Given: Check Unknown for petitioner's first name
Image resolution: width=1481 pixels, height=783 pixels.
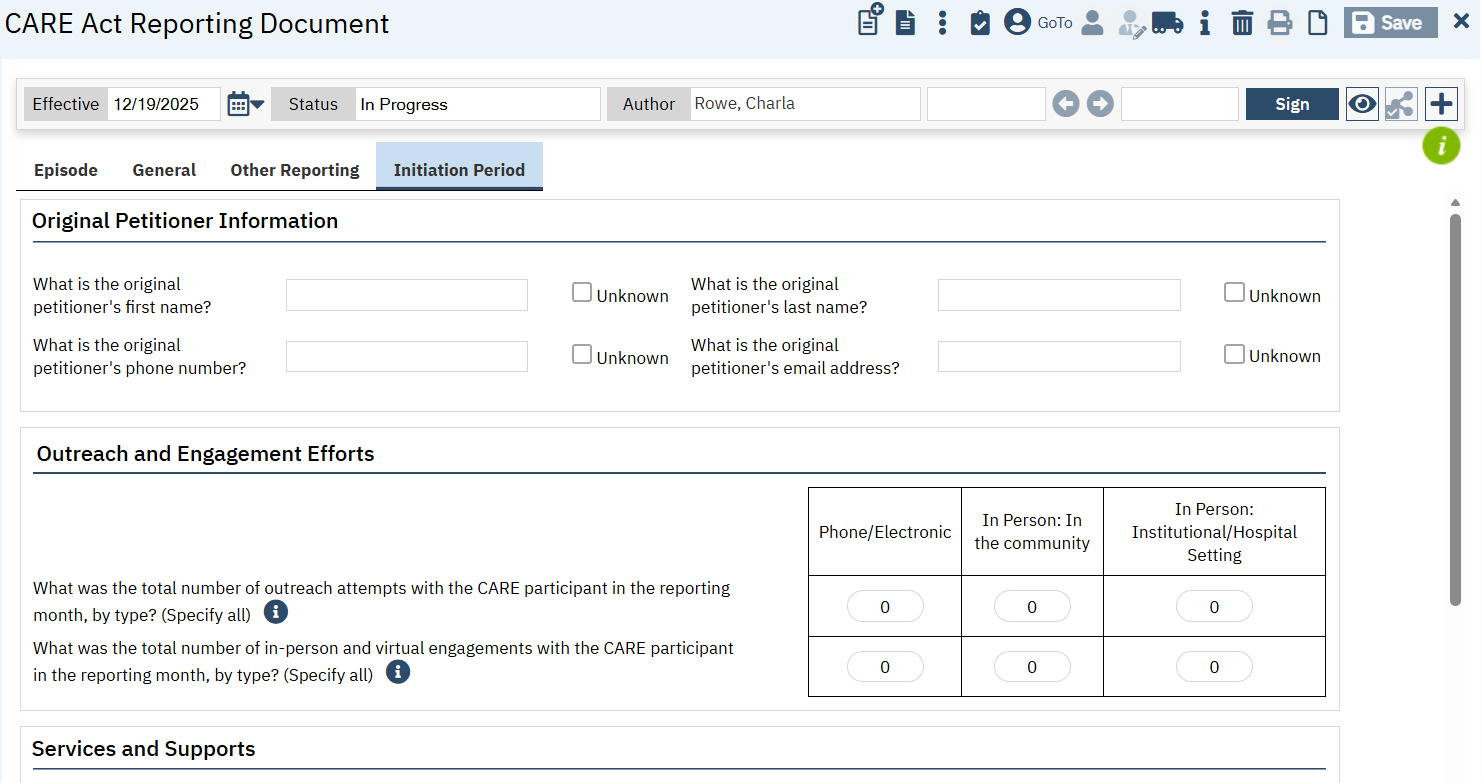Looking at the screenshot, I should (582, 293).
